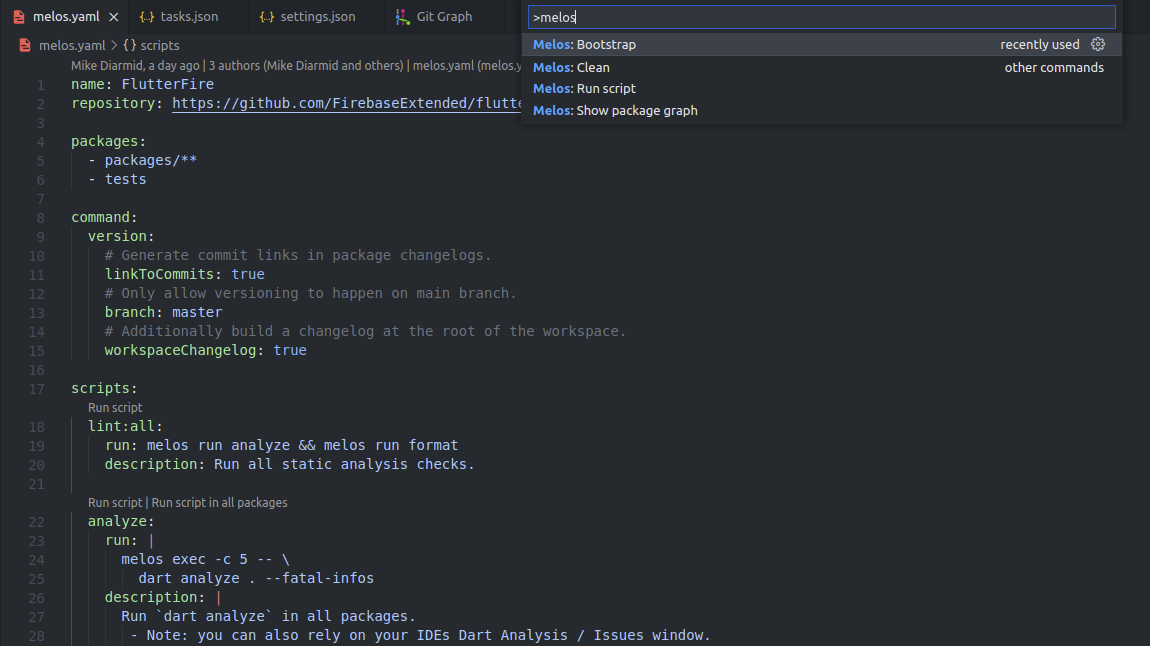Select the Melos: Bootstrap command
1150x646 pixels.
585,44
